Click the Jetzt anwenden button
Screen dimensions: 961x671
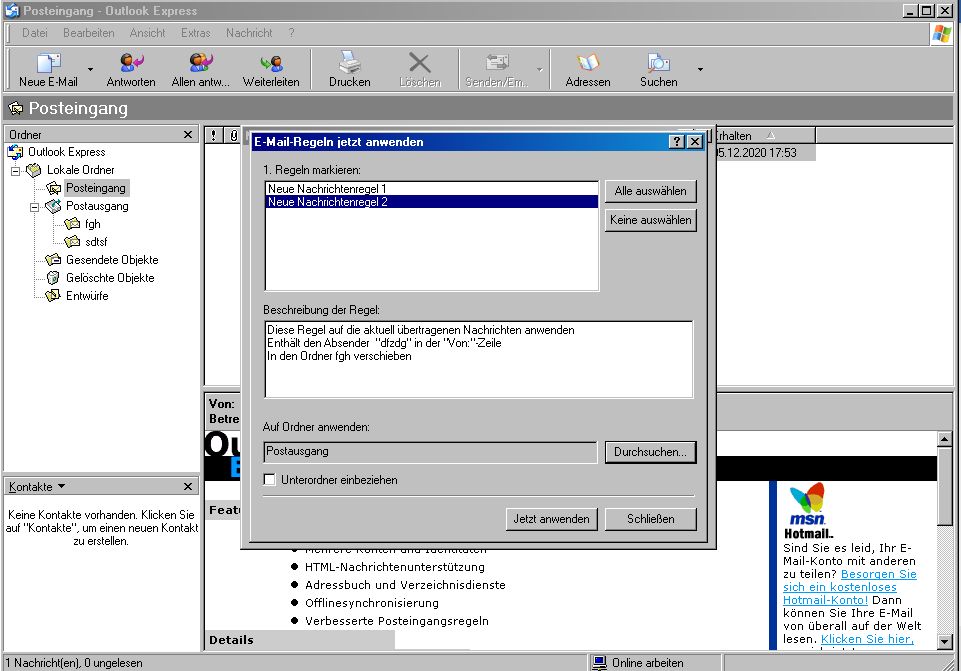[551, 519]
